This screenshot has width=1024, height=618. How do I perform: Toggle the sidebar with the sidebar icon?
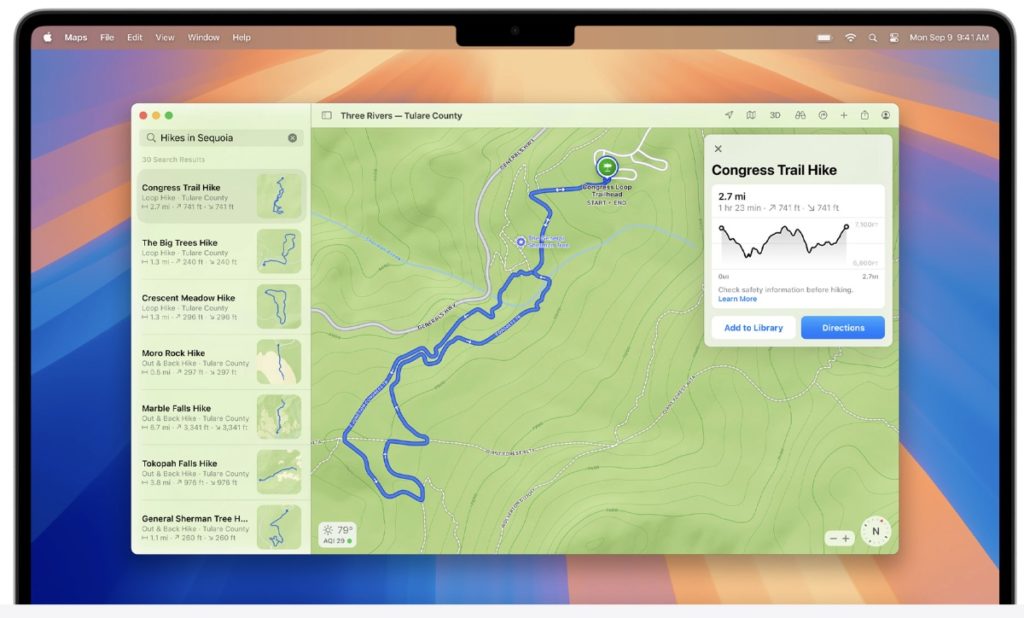327,116
